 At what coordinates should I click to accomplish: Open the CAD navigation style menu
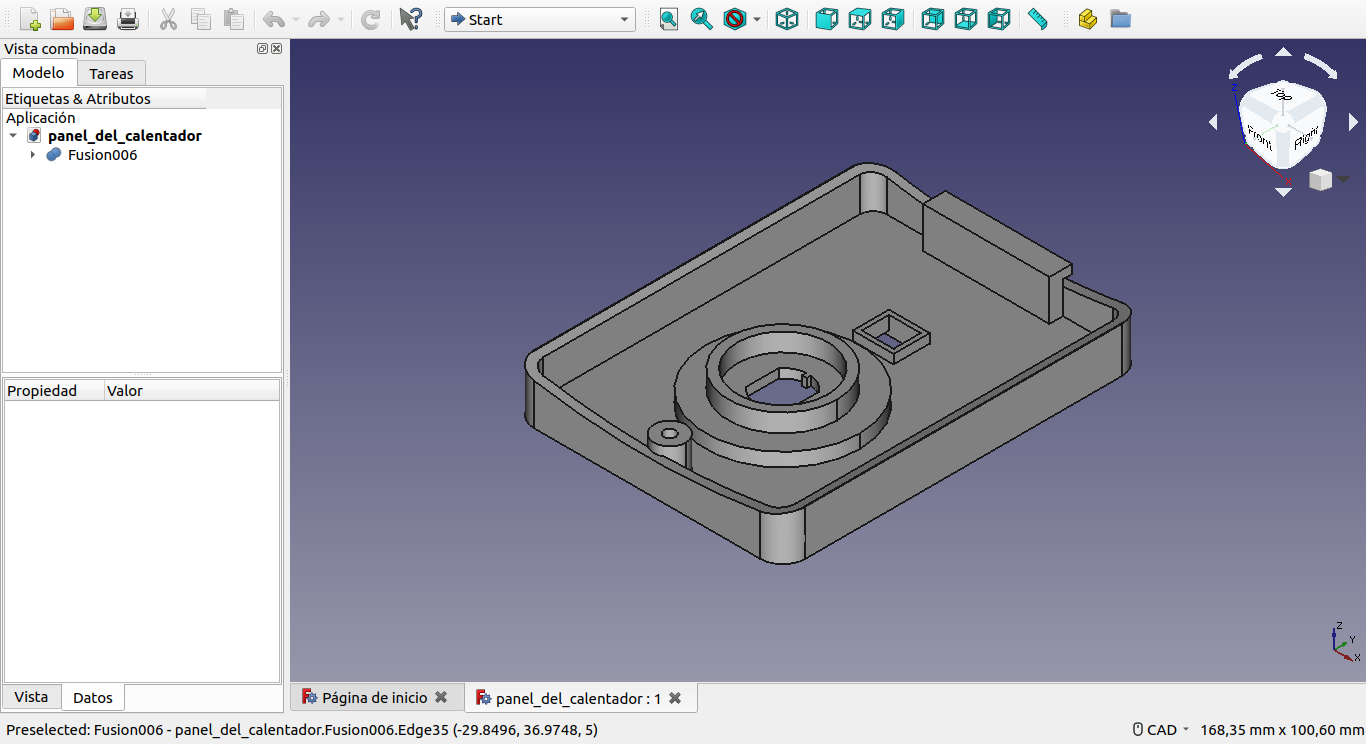point(1161,730)
